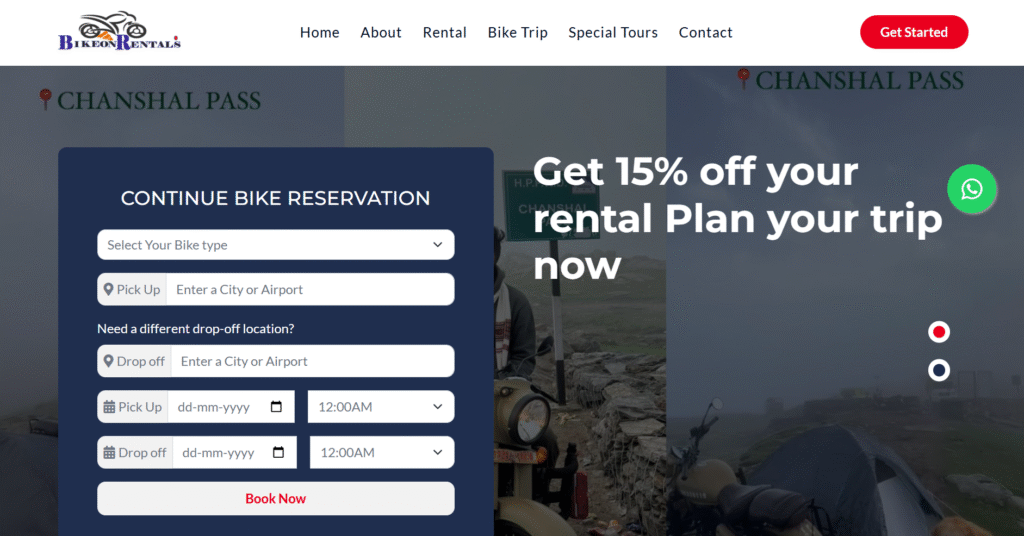Open the Pick Up time 12:00AM dropdown
Screen dimensions: 1024x536
coord(381,407)
